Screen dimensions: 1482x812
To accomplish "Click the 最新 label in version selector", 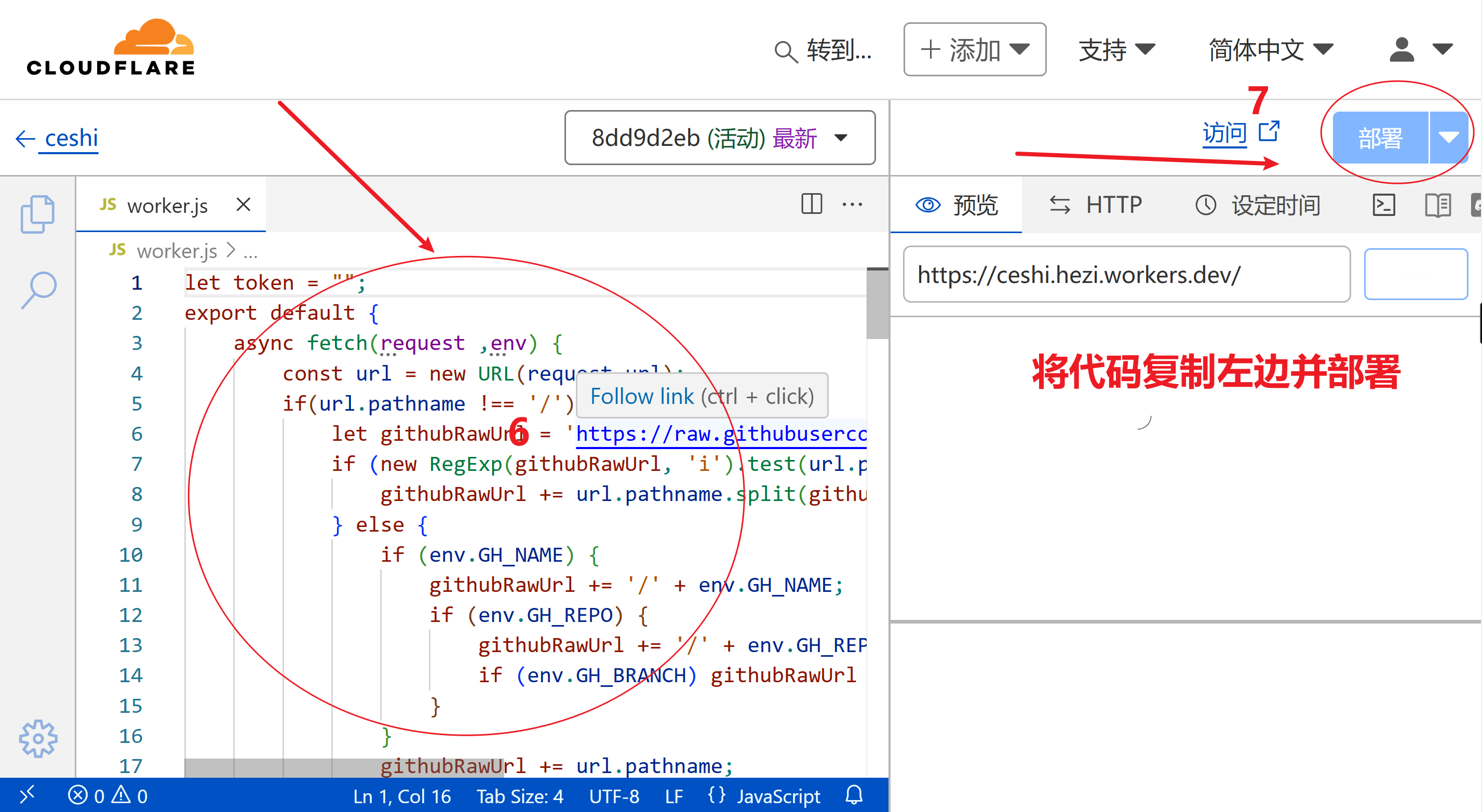I will (x=794, y=138).
